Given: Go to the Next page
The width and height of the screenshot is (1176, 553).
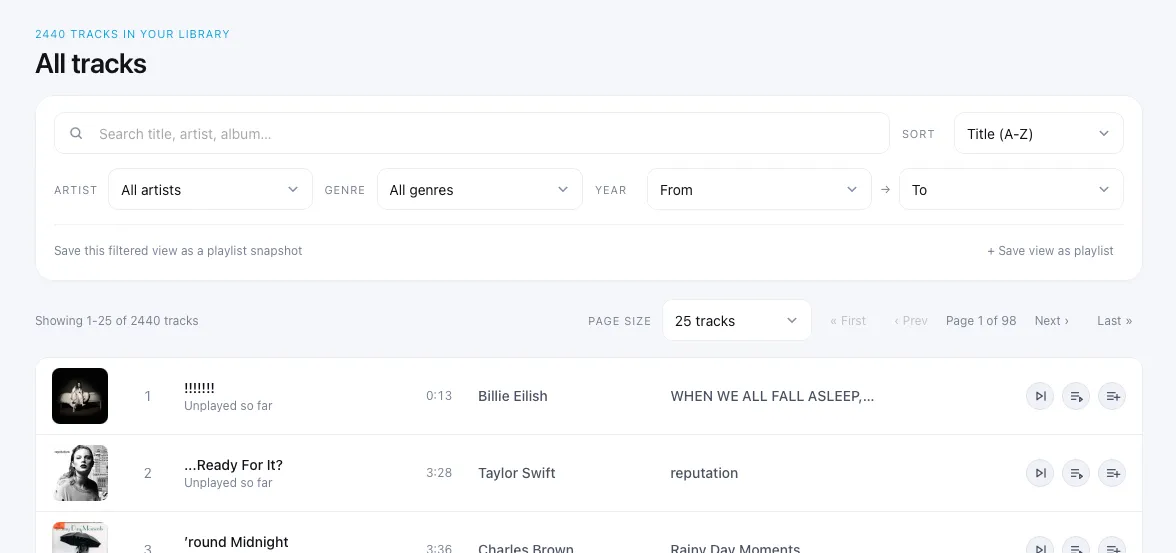Looking at the screenshot, I should [1052, 320].
